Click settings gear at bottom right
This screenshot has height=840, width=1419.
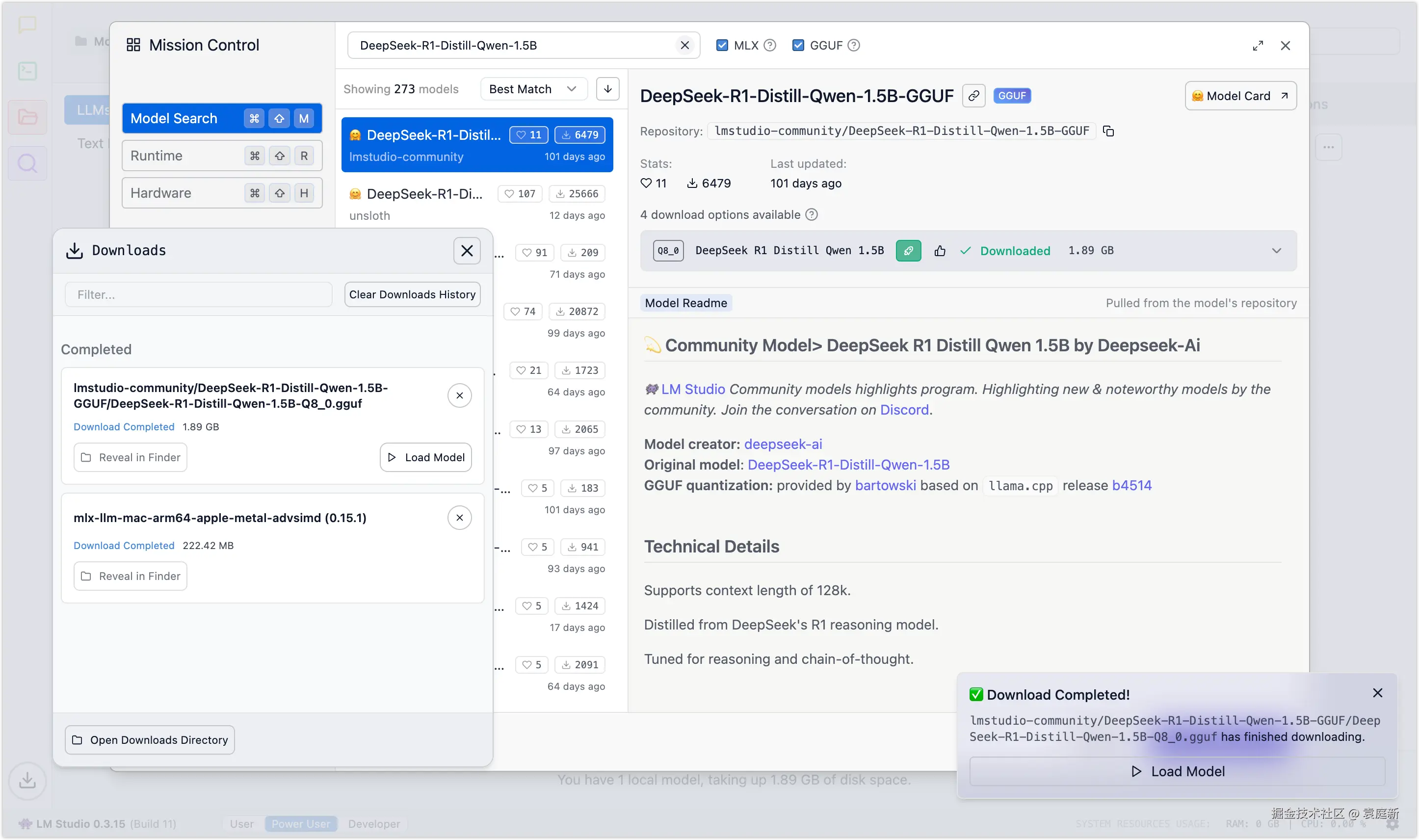pos(1392,825)
